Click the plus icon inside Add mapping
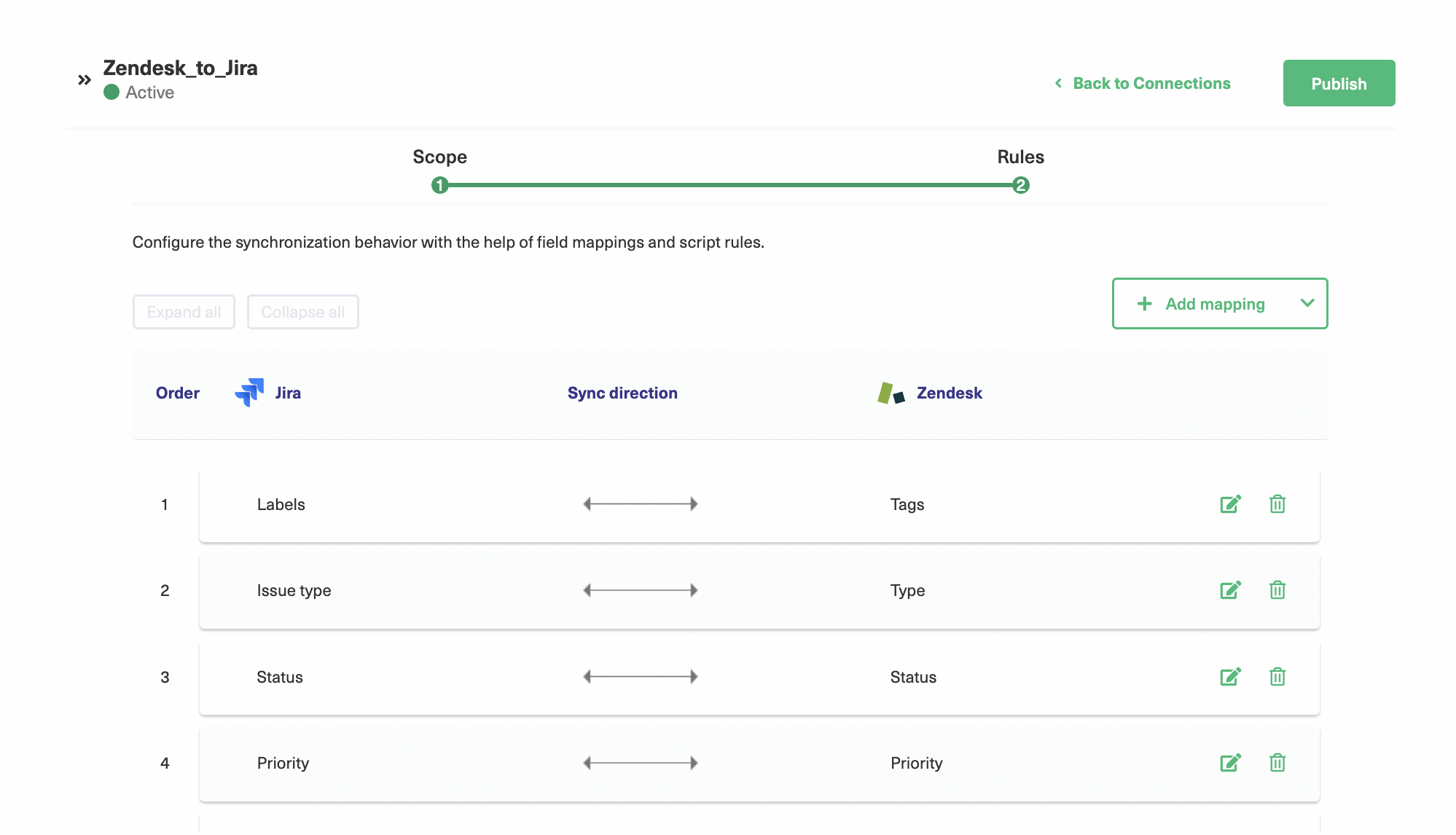1456x835 pixels. click(1145, 304)
